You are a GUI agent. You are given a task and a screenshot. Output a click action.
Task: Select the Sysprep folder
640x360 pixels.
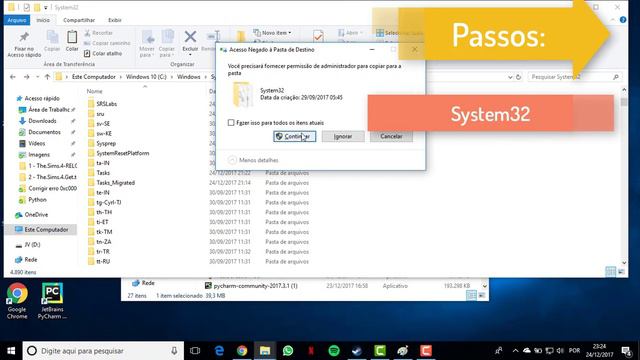pyautogui.click(x=102, y=143)
